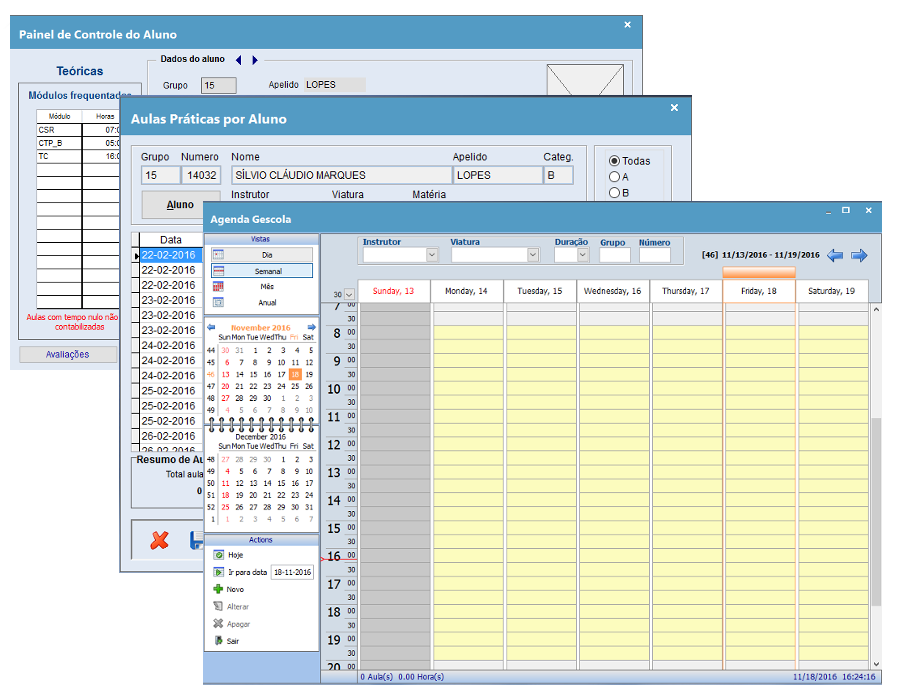
Task: Select the Todas radio button
Action: [614, 161]
